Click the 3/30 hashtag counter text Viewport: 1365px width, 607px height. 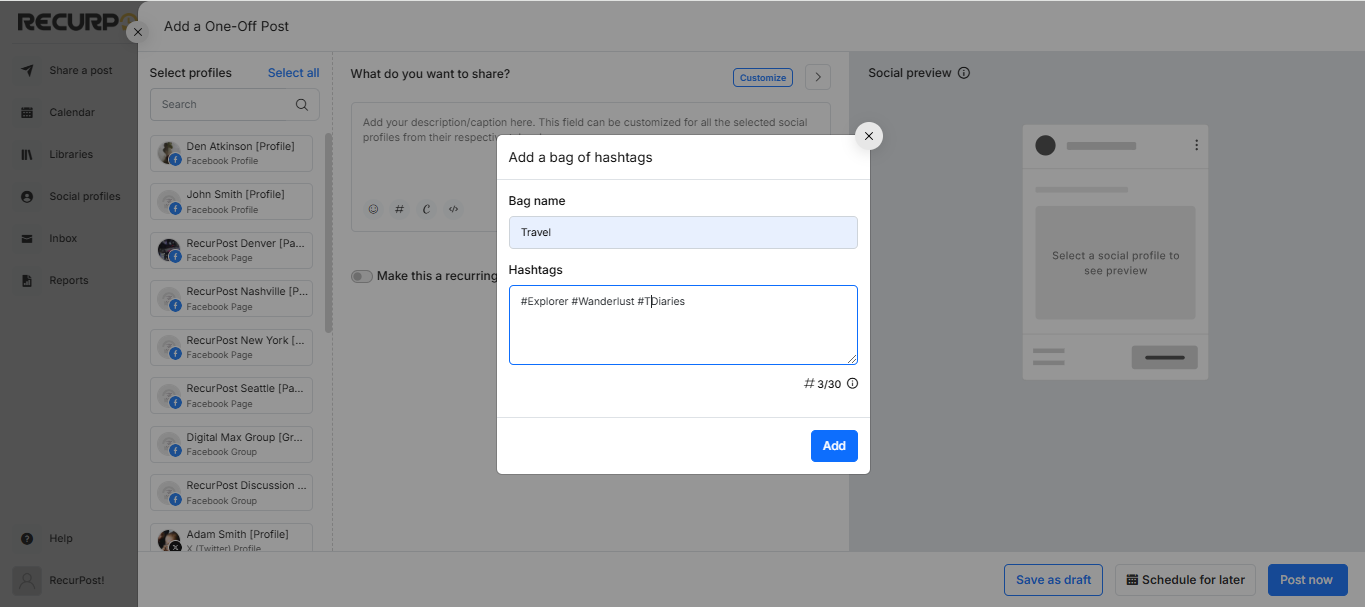829,384
